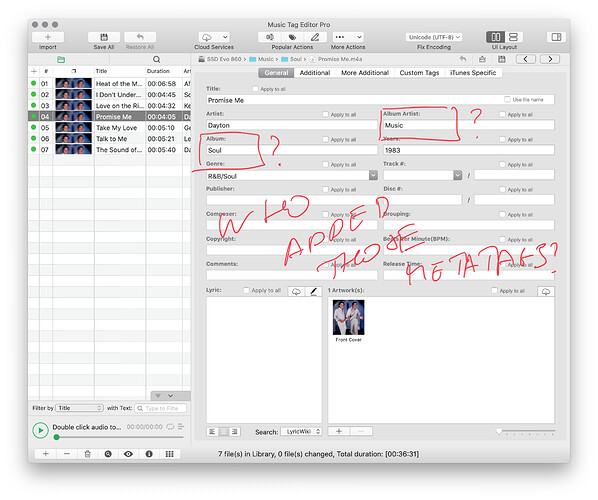Open More Actions ellipsis icon
Image resolution: width=598 pixels, height=500 pixels.
pyautogui.click(x=340, y=37)
